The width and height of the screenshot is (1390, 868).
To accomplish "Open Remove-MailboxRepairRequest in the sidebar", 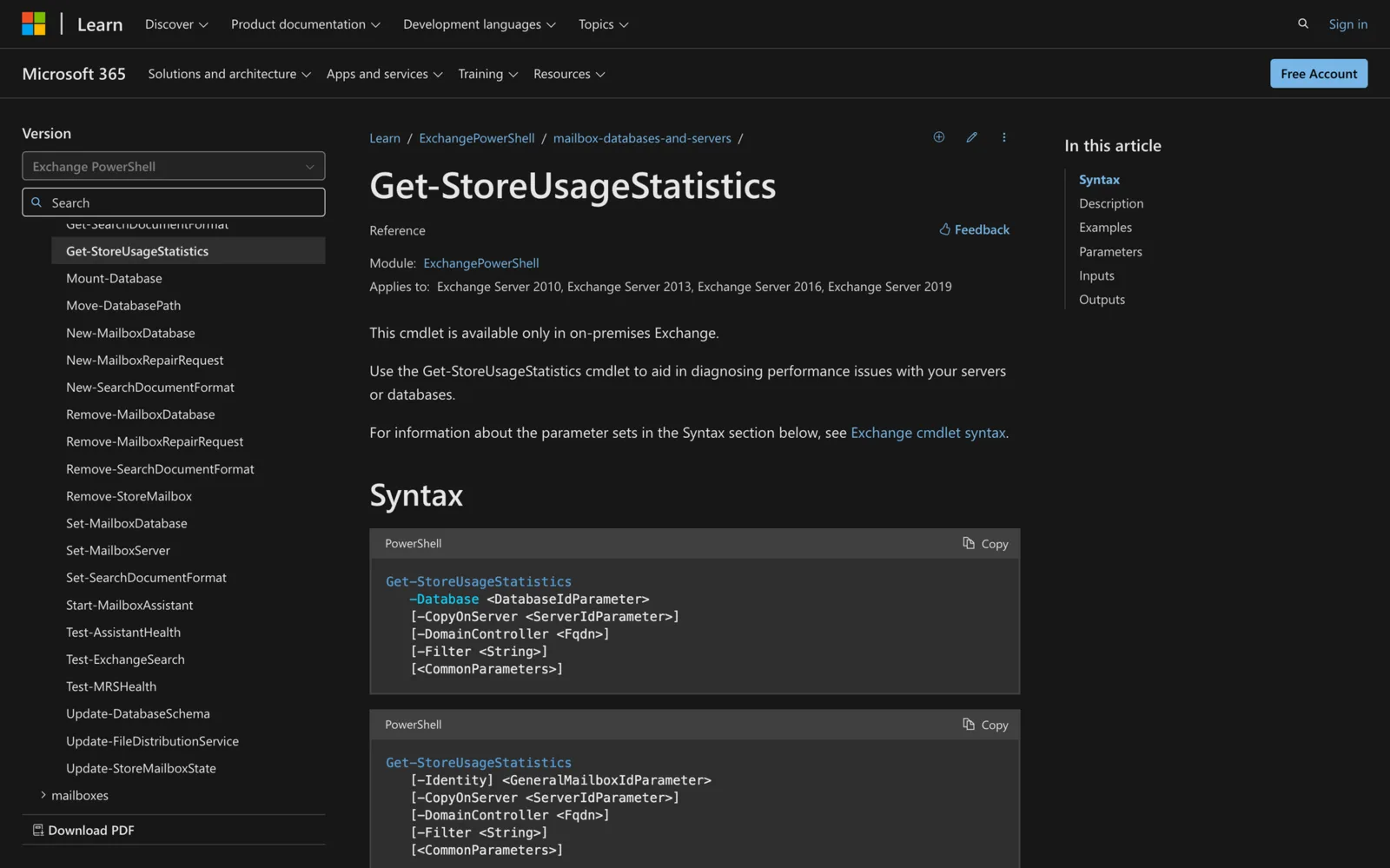I will click(155, 441).
